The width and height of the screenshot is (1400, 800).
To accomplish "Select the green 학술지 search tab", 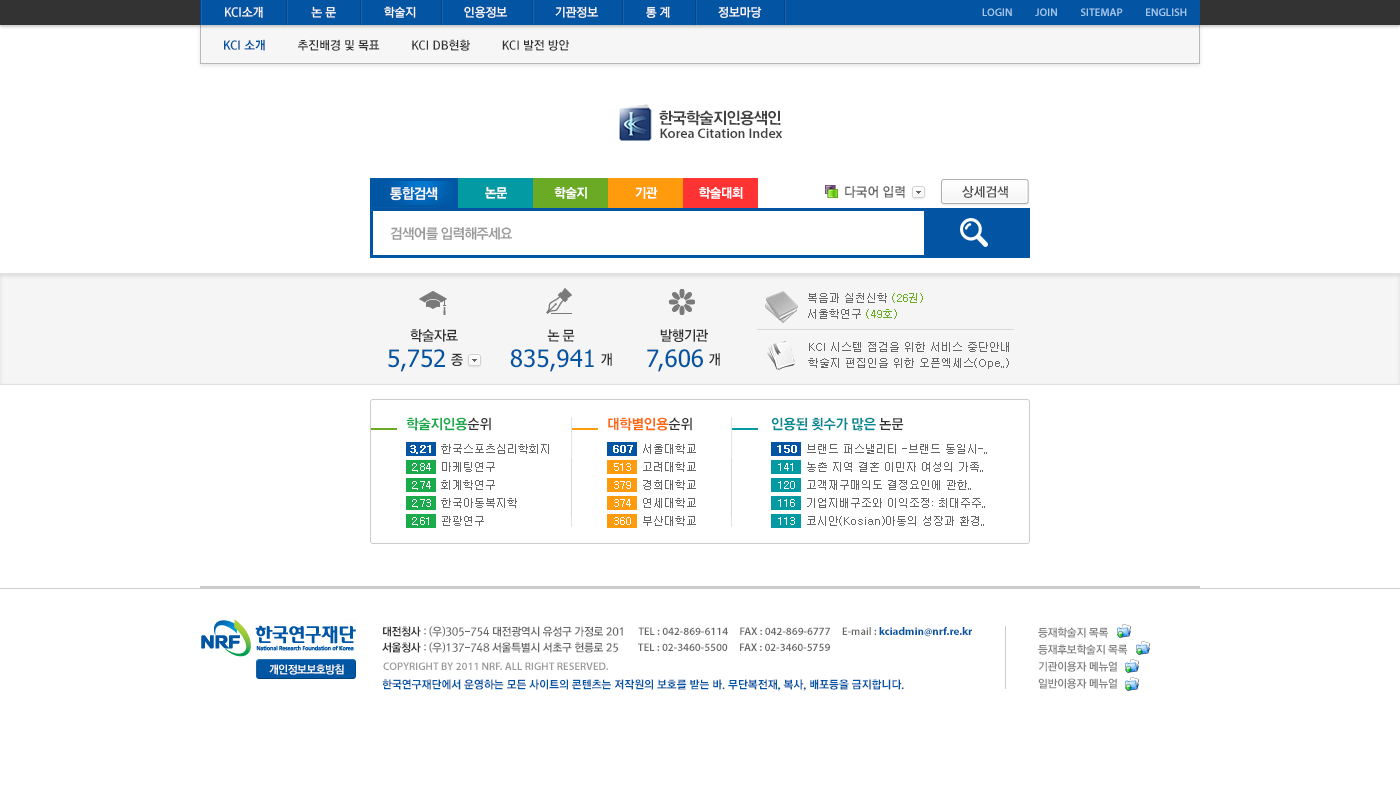I will click(x=570, y=193).
